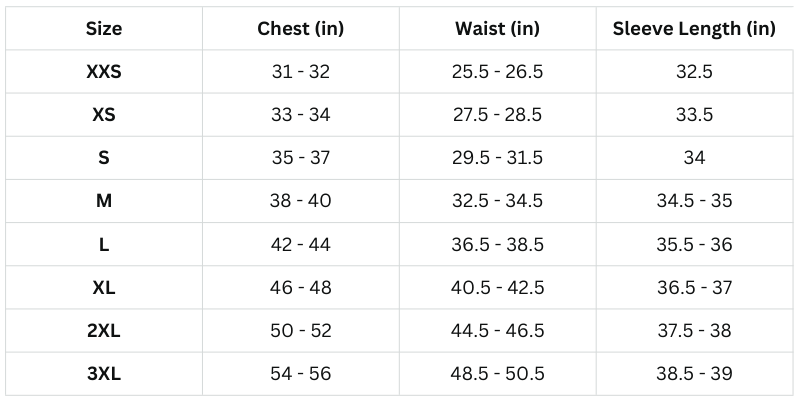This screenshot has width=800, height=400.
Task: Select the Sleeve Length (in) header
Action: point(694,28)
